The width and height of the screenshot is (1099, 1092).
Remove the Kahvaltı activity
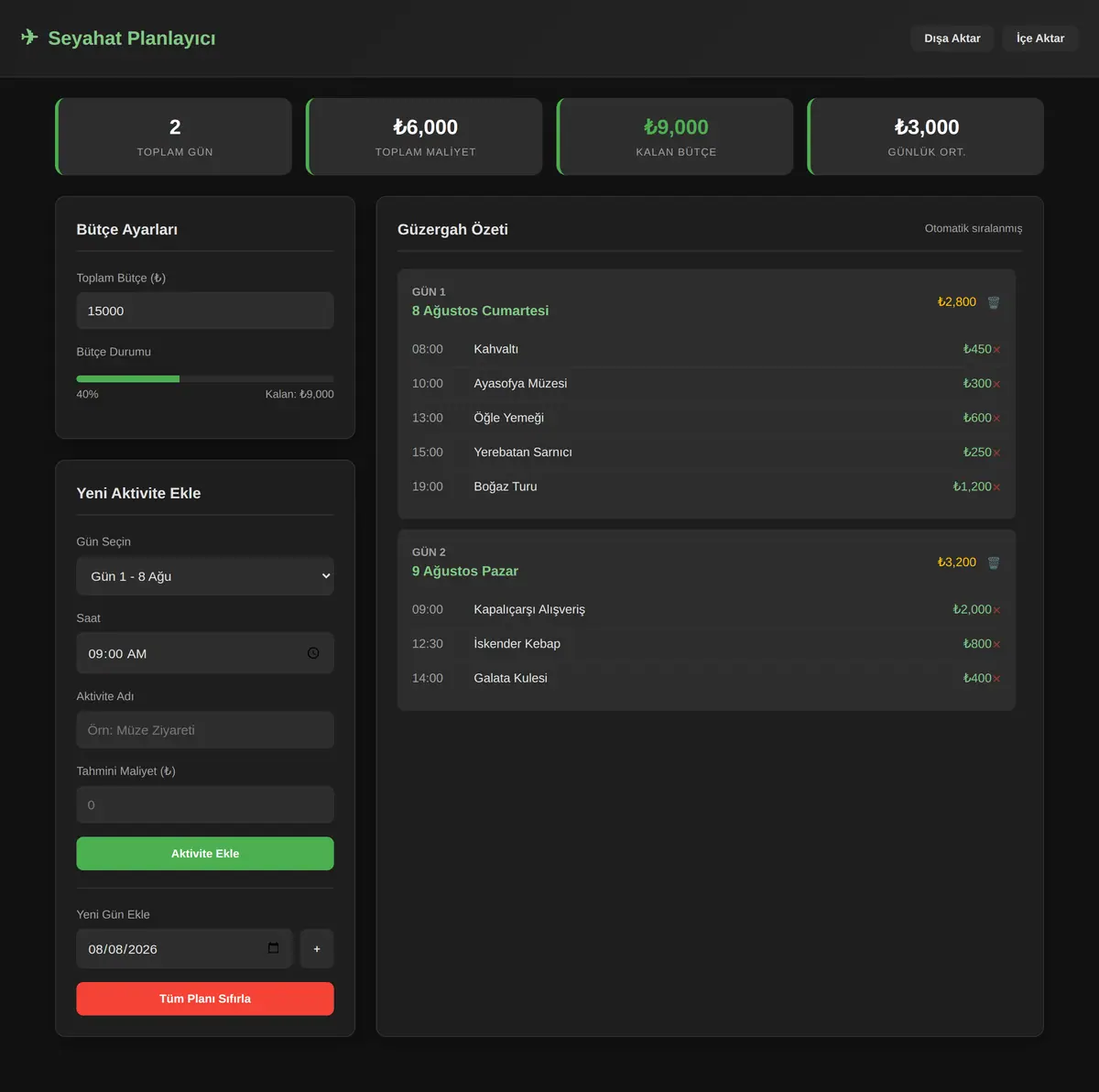[x=996, y=350]
